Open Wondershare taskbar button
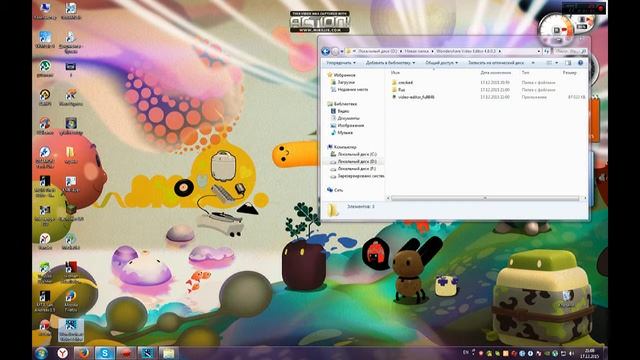The width and height of the screenshot is (640, 360). coord(147,353)
